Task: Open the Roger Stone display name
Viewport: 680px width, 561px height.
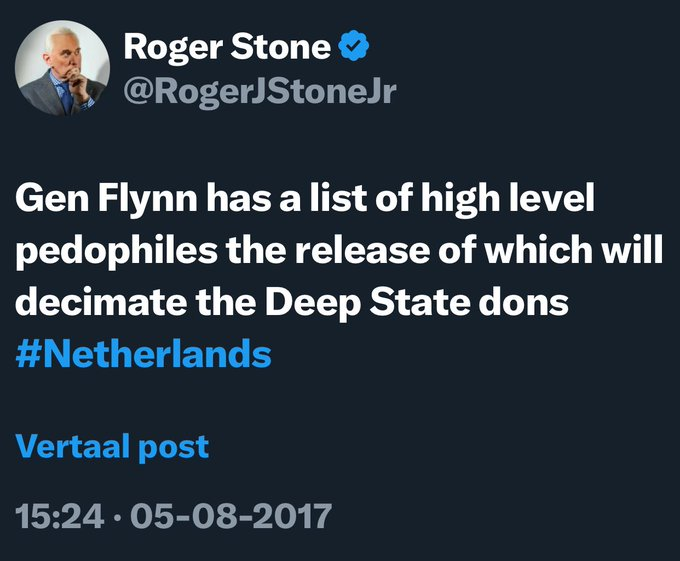Action: pyautogui.click(x=227, y=48)
